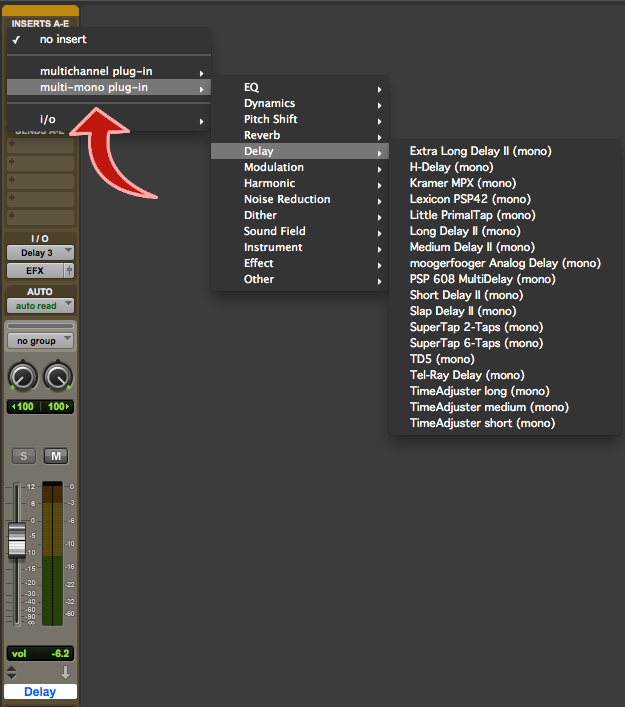Open the Delay 3 input selector dropdown
This screenshot has width=625, height=707.
pyautogui.click(x=40, y=253)
